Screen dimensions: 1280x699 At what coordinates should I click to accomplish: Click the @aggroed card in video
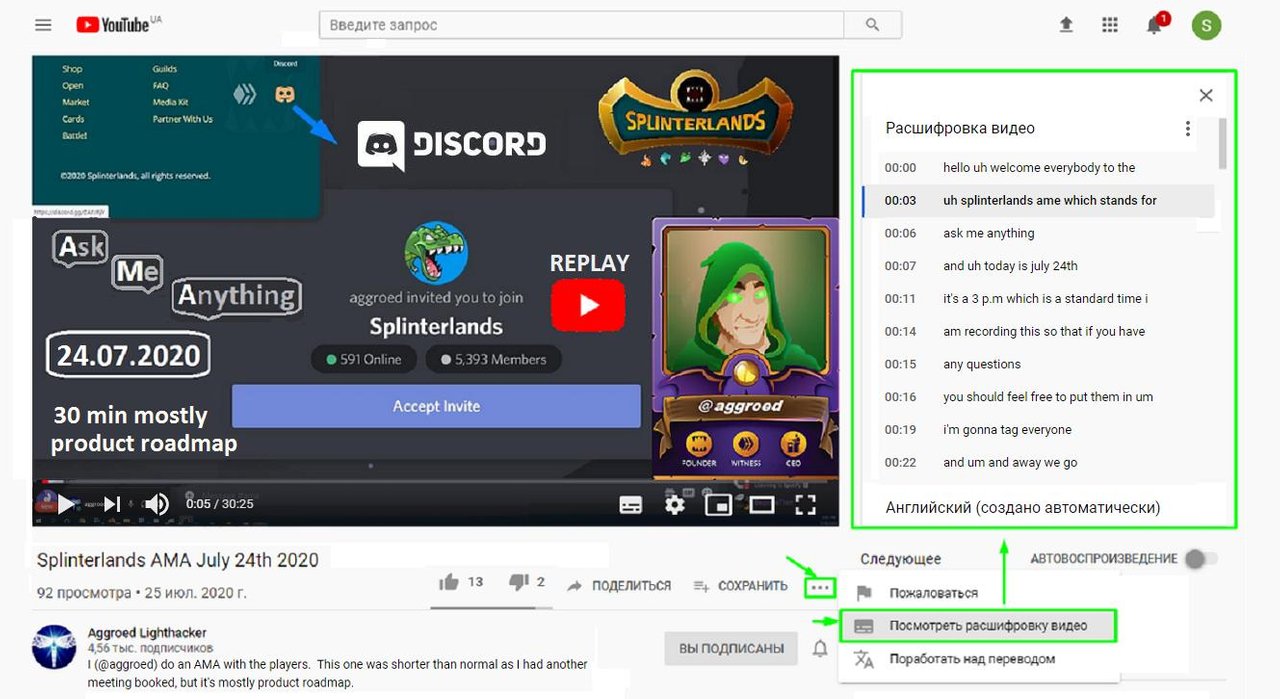coord(745,348)
